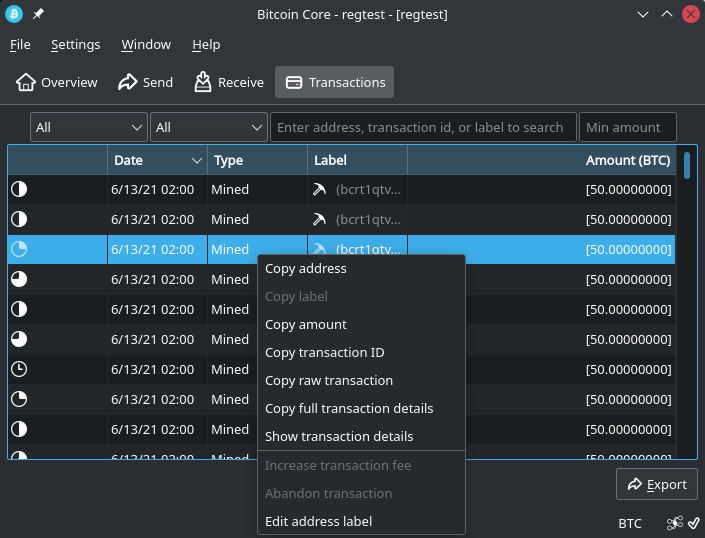Open the Receive page
The height and width of the screenshot is (538, 705).
click(x=228, y=82)
